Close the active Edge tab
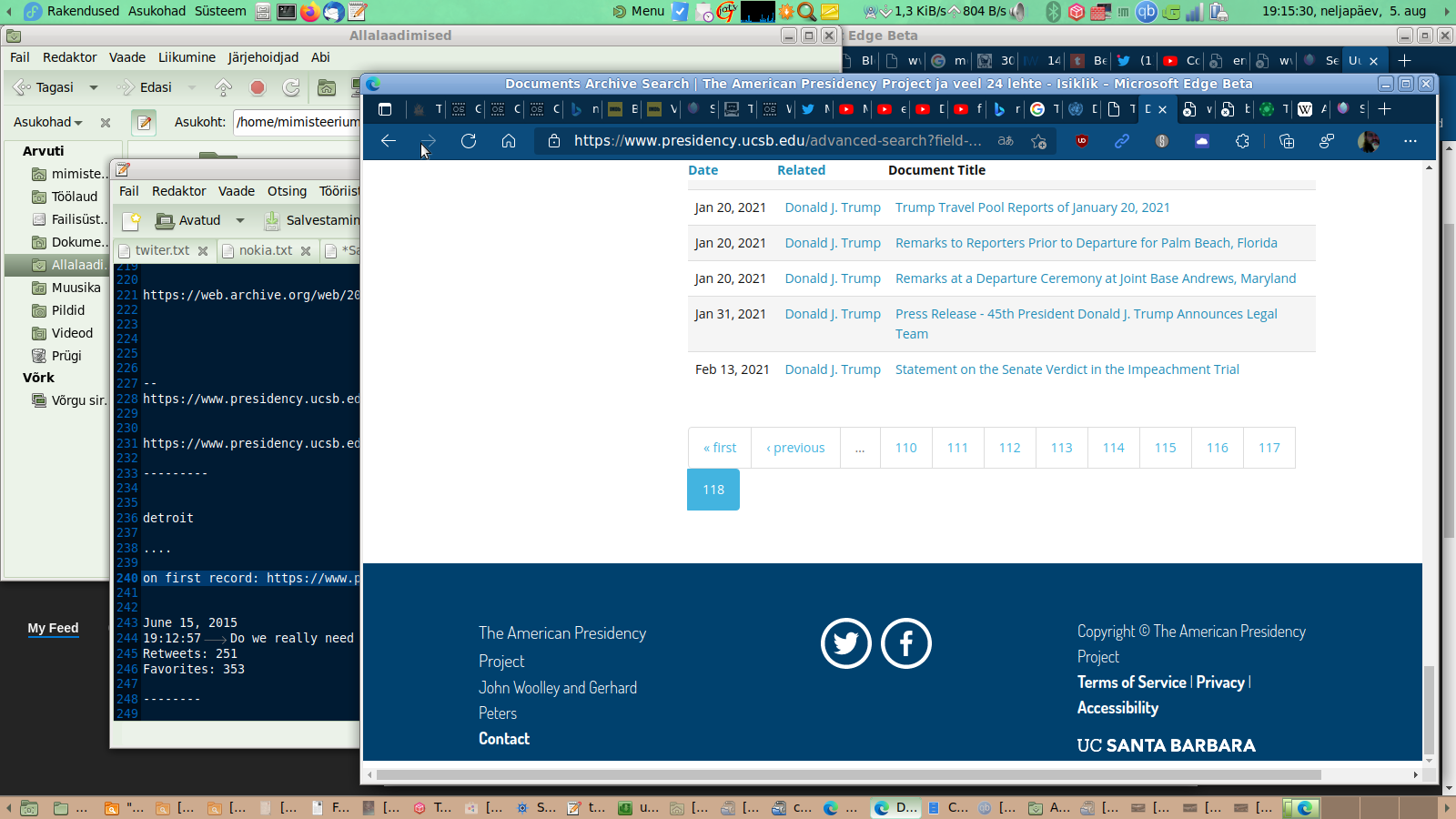1456x819 pixels. pos(1162,109)
